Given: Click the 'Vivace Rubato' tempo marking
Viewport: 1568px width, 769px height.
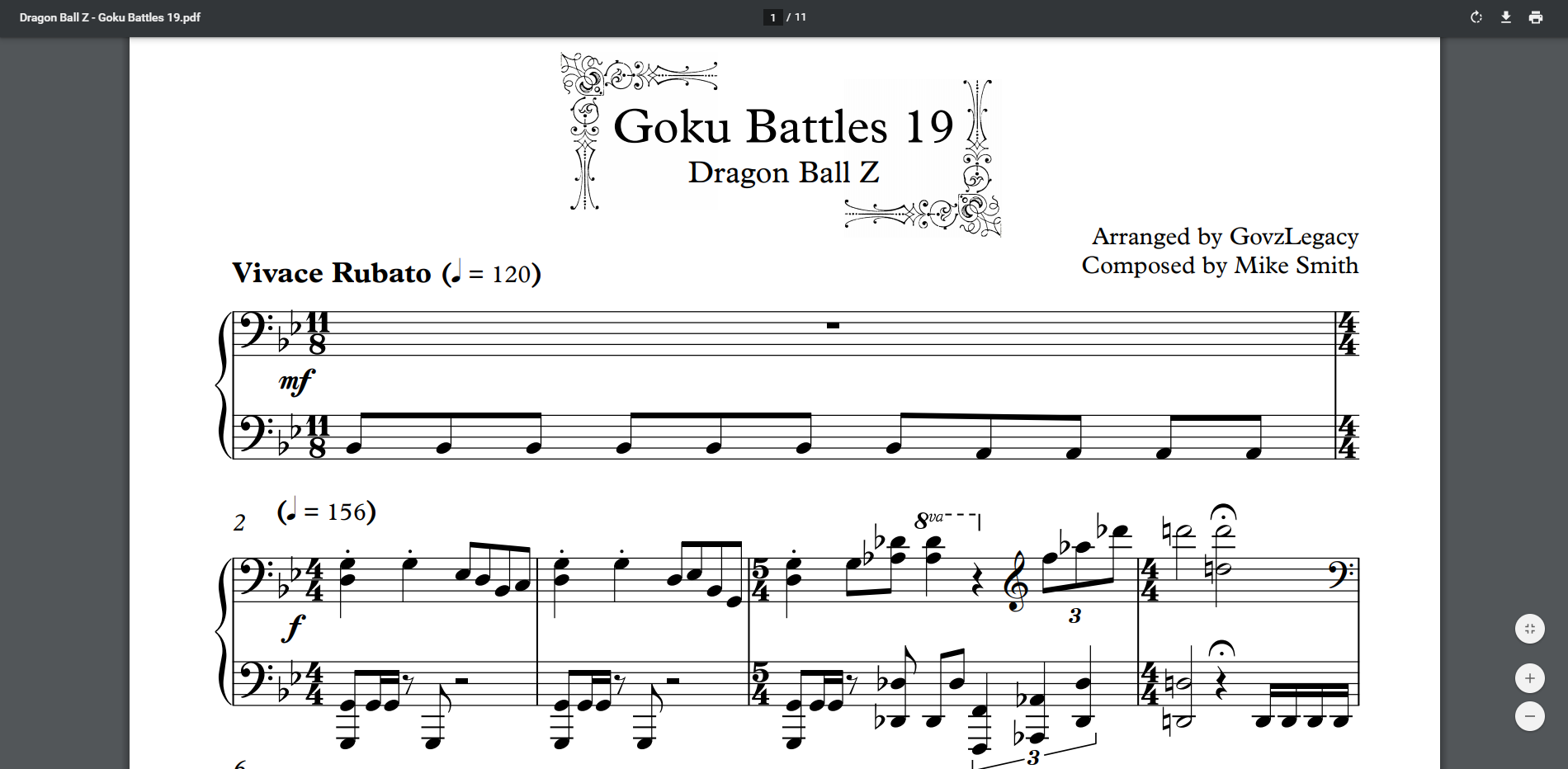Looking at the screenshot, I should (x=332, y=273).
